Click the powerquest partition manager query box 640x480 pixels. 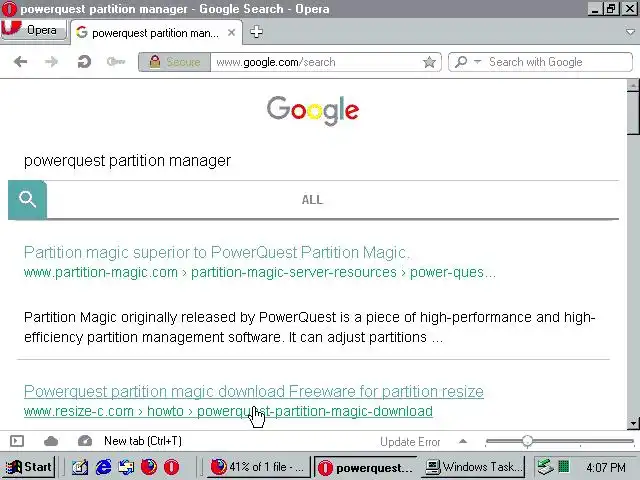pos(313,160)
